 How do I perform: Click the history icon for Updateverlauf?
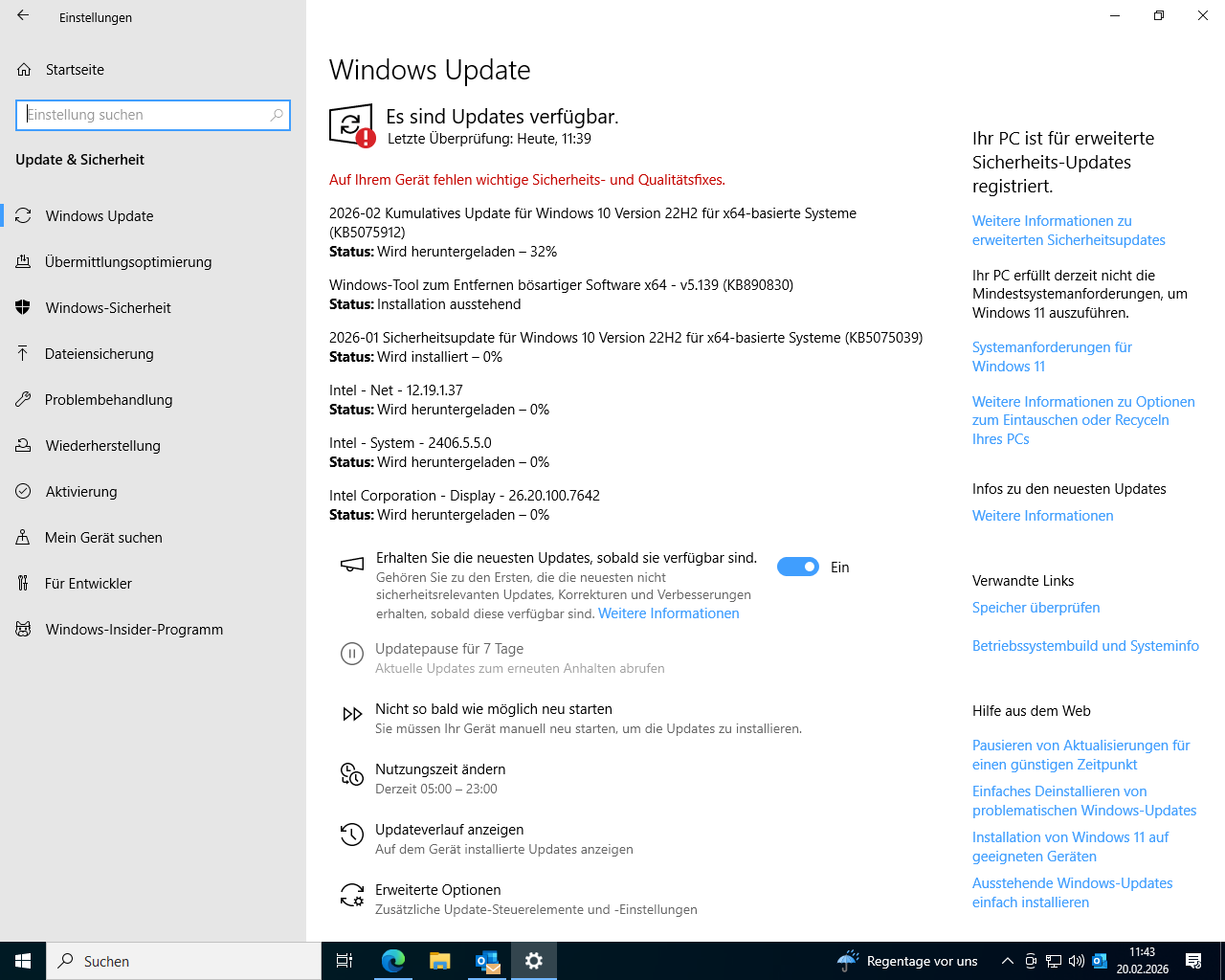pos(352,835)
